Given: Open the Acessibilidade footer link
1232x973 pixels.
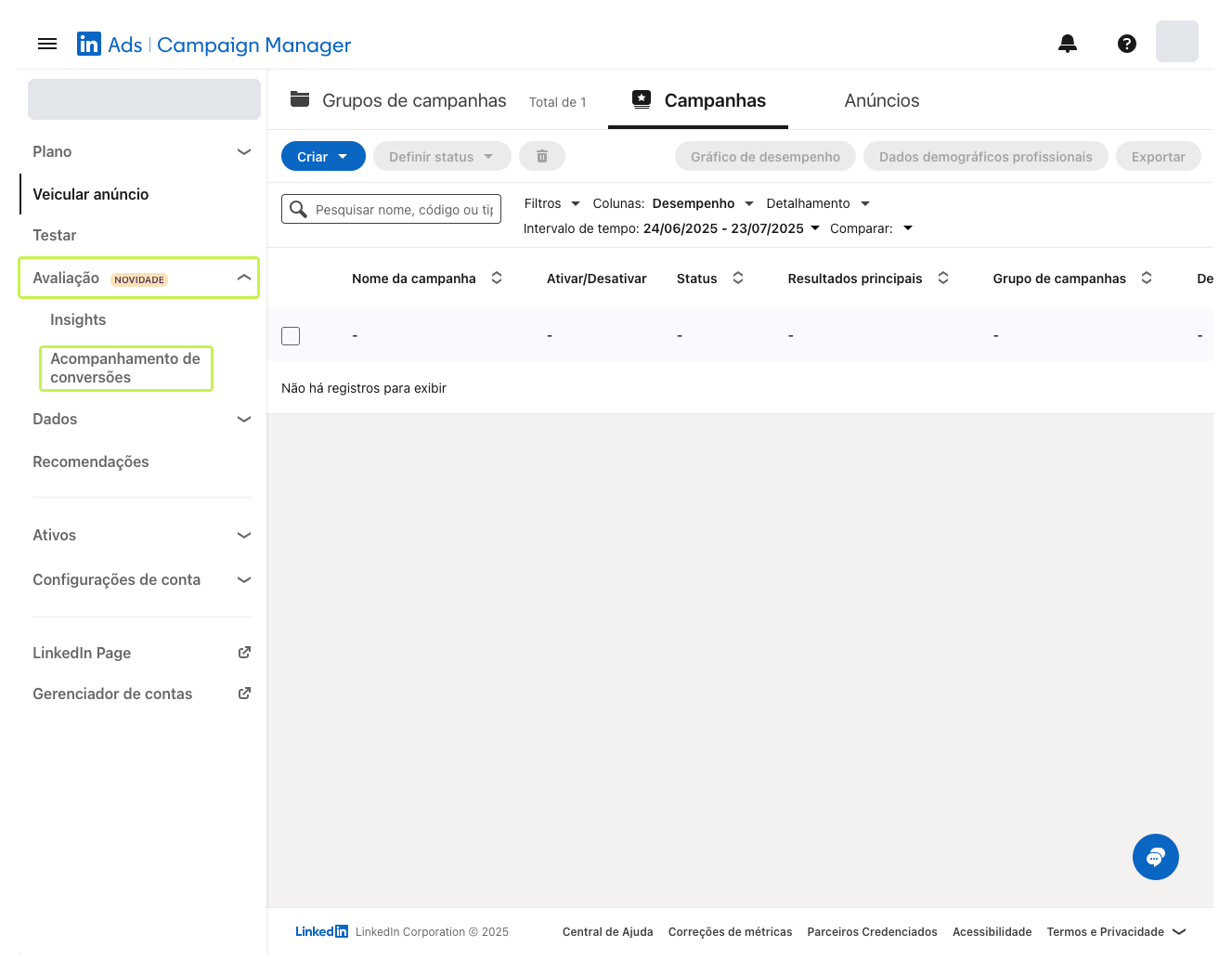Looking at the screenshot, I should [x=992, y=931].
